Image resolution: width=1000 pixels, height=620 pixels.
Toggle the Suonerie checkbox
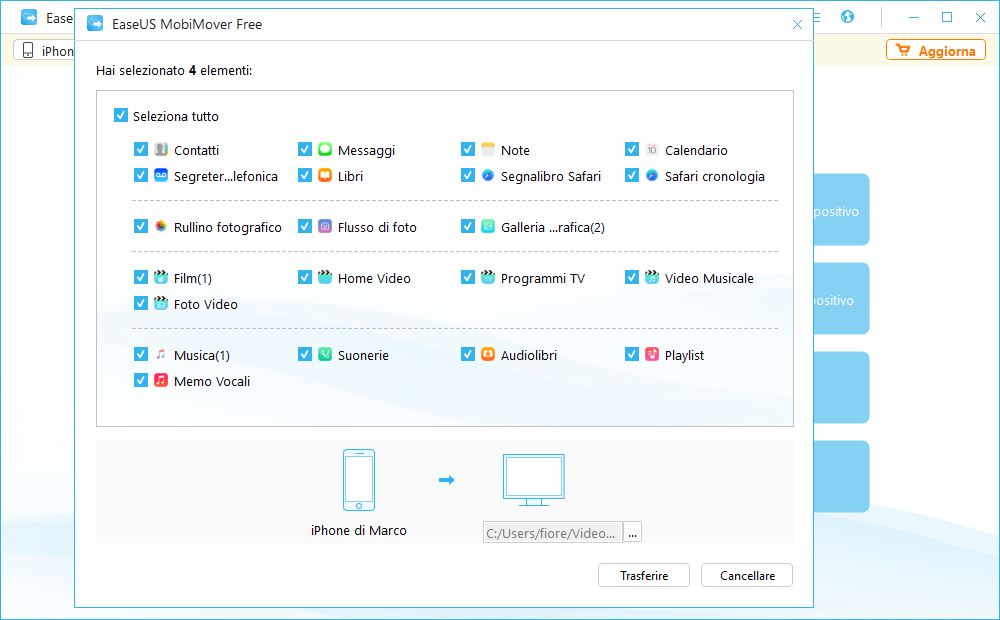(x=305, y=355)
